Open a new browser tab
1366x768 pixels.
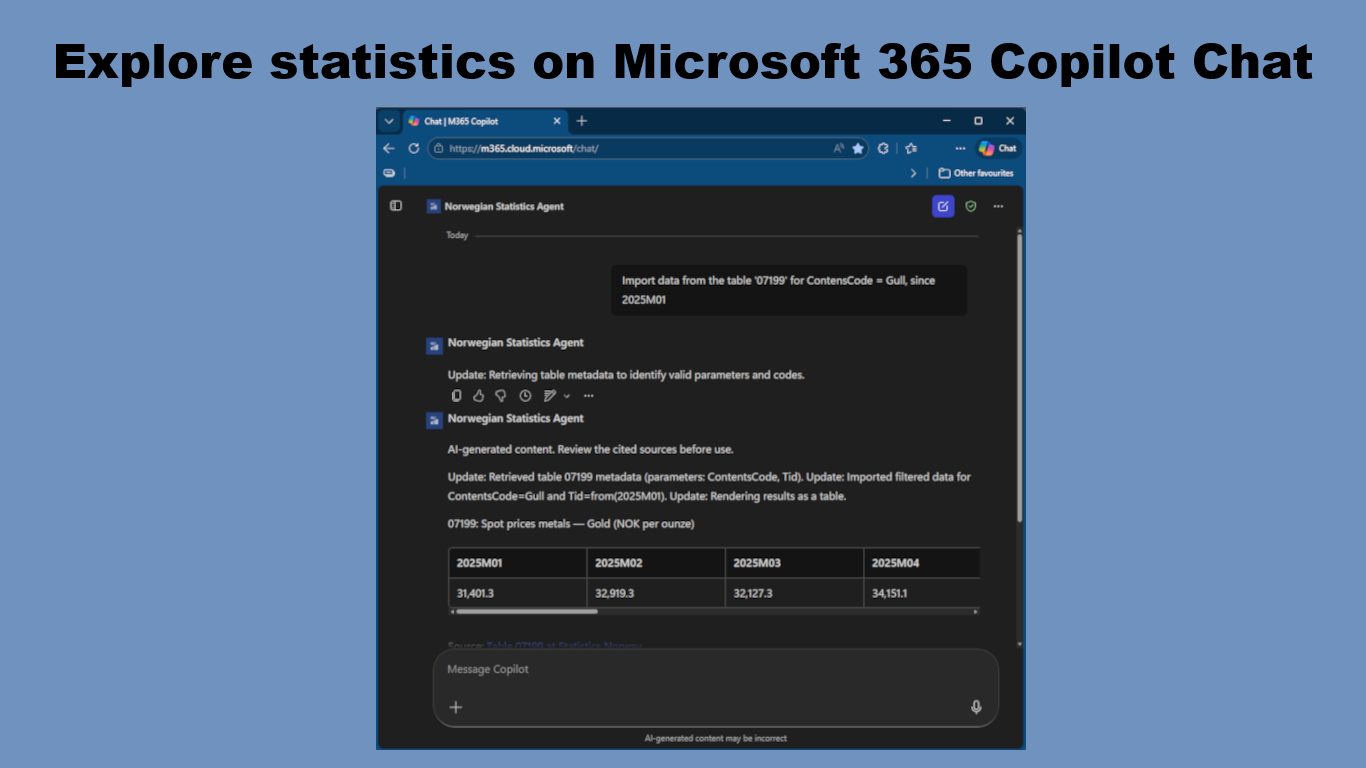582,121
